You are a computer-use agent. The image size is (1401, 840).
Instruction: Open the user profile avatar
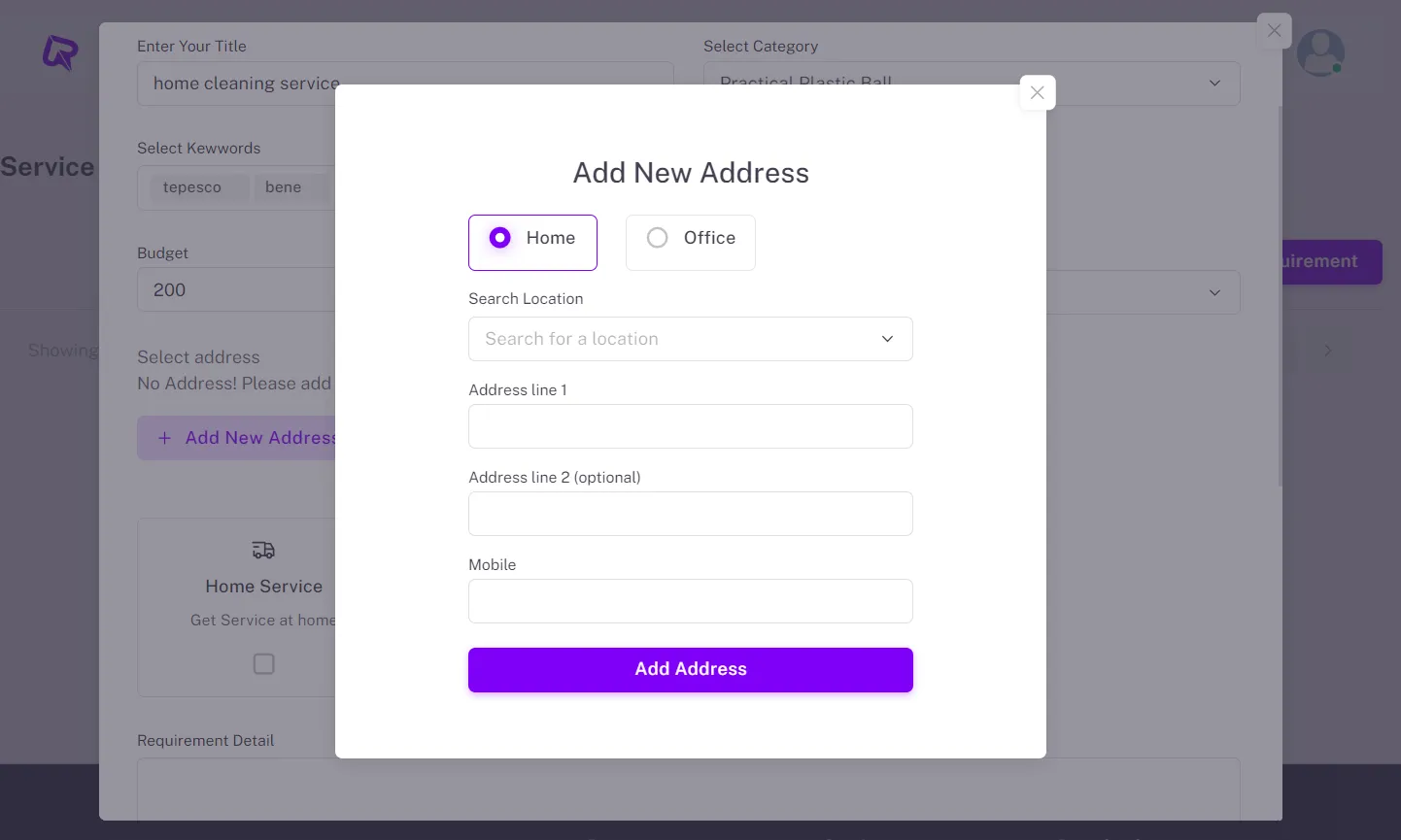(1320, 52)
